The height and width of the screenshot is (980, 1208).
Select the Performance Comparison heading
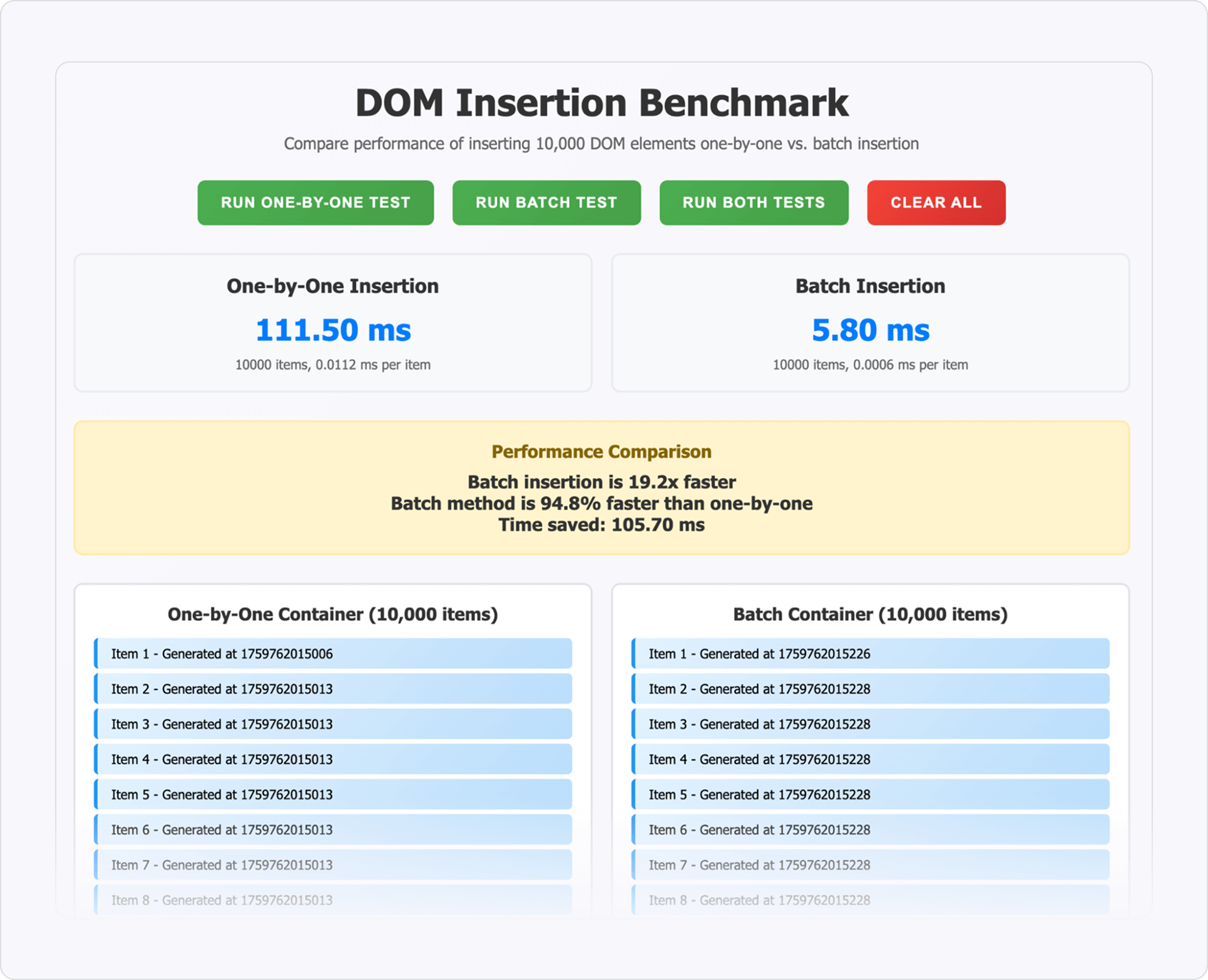[x=601, y=452]
